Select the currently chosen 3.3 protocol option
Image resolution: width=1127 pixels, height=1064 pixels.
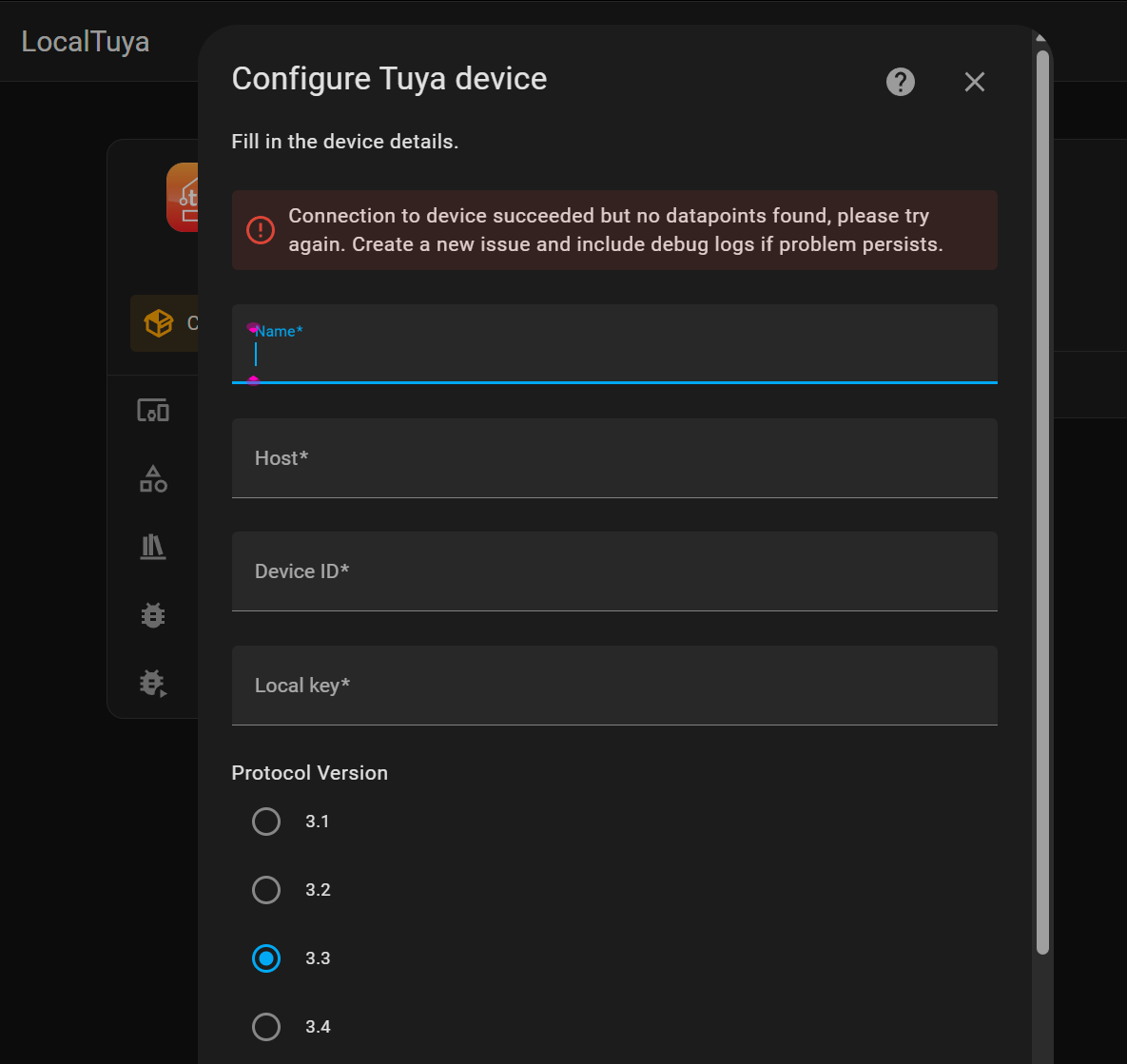[x=266, y=958]
